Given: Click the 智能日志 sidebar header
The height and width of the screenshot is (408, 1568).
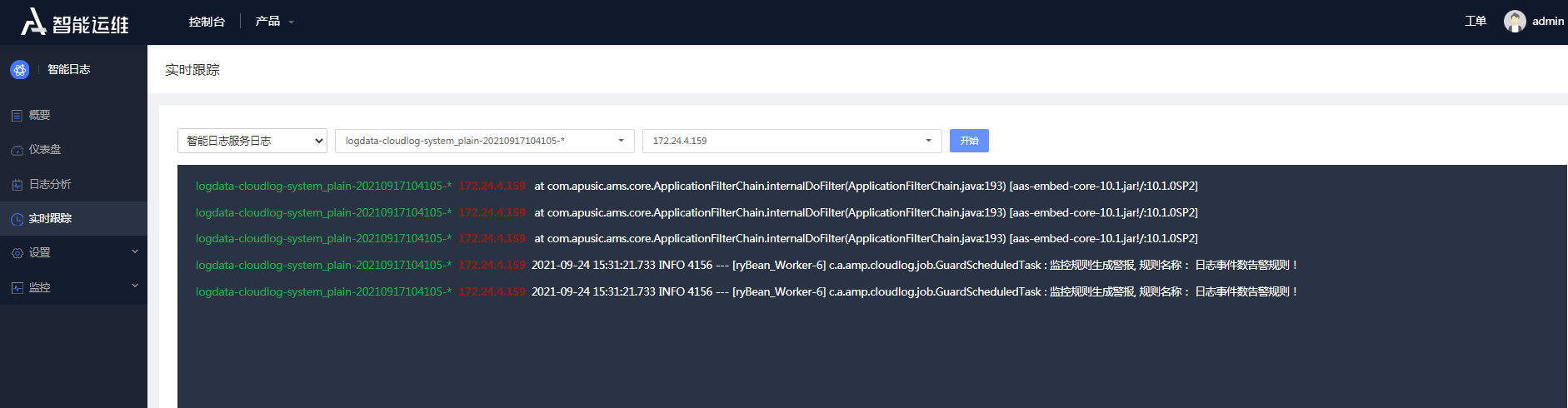Looking at the screenshot, I should pyautogui.click(x=68, y=70).
